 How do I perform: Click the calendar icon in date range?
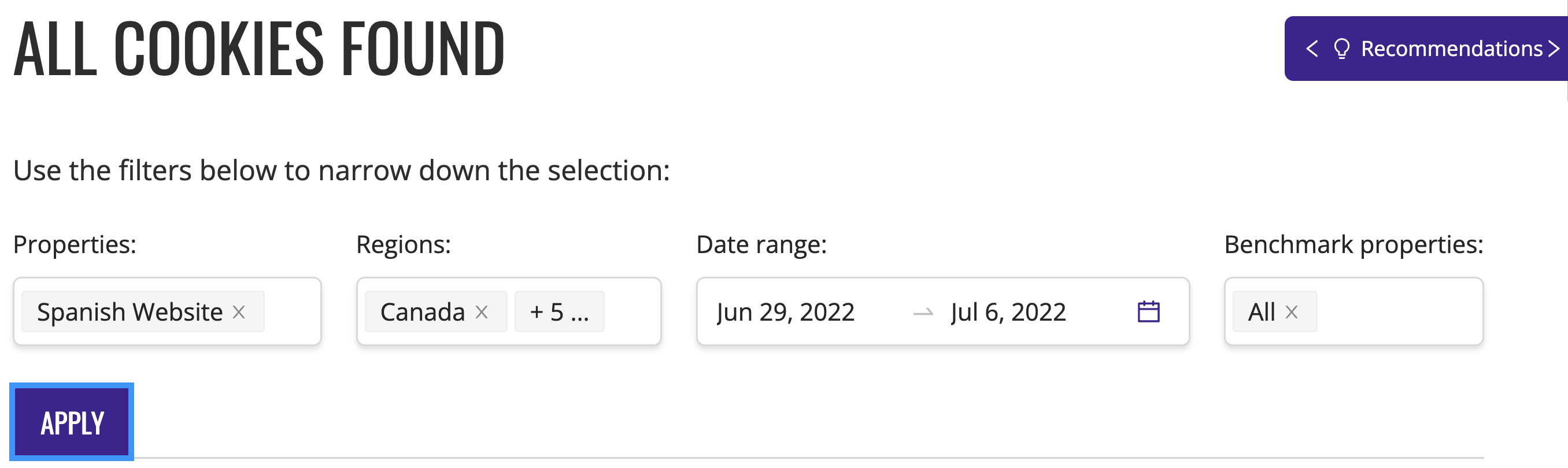click(1148, 311)
